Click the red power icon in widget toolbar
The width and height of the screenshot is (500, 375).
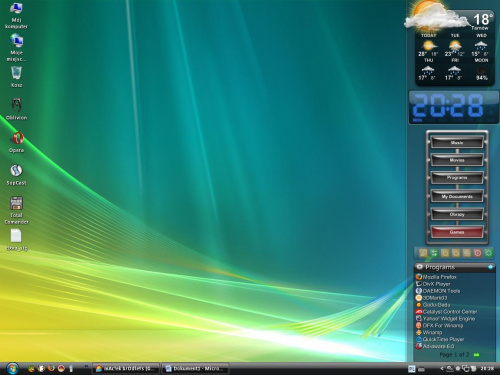[x=477, y=253]
